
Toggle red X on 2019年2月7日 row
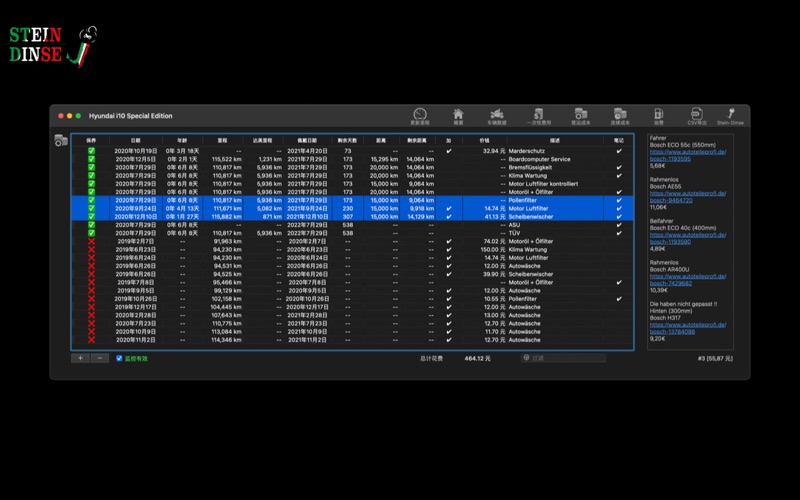[91, 241]
